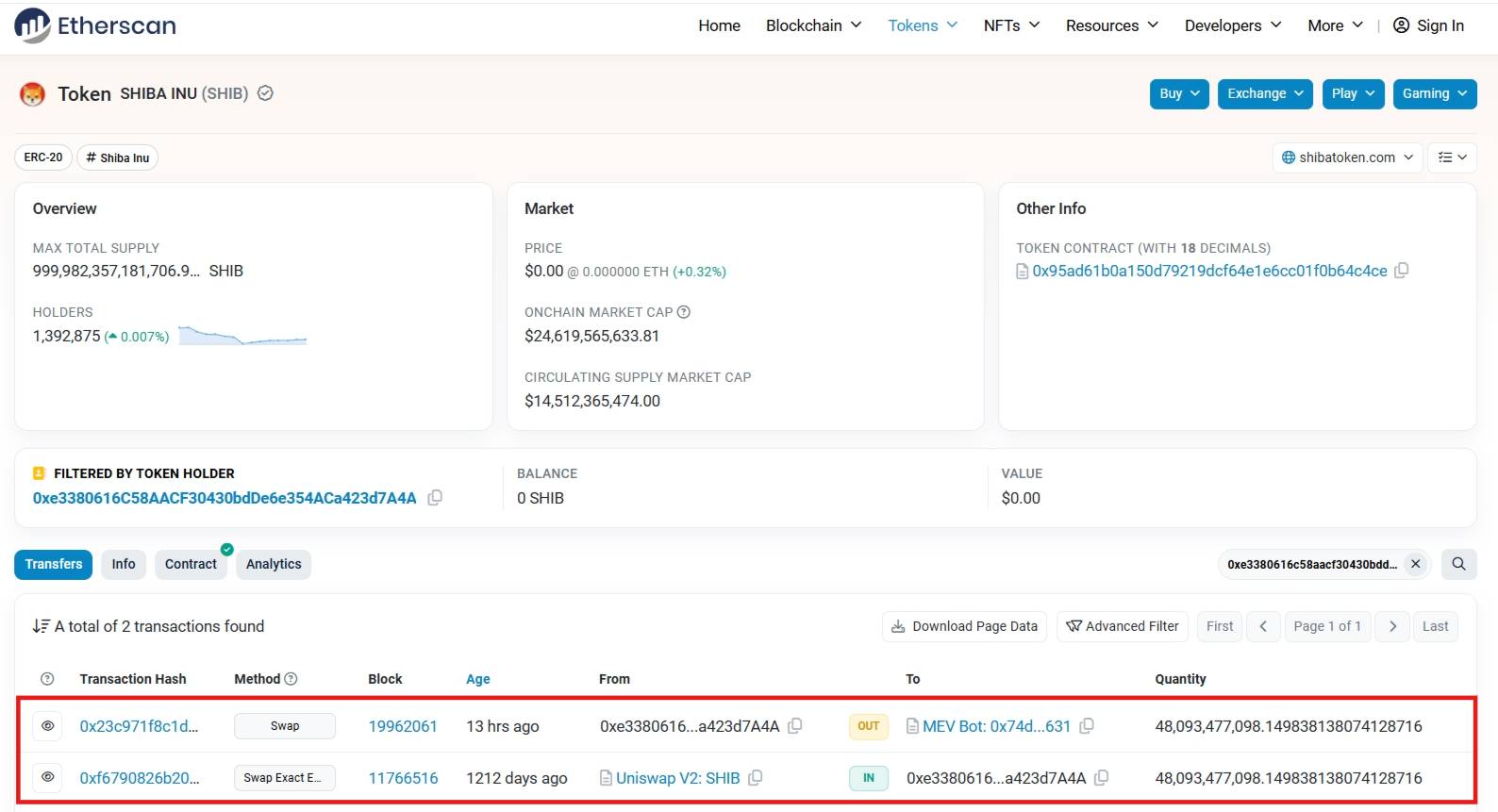The image size is (1498, 812).
Task: Open the shibatoken.com links dropdown
Action: pyautogui.click(x=1348, y=157)
